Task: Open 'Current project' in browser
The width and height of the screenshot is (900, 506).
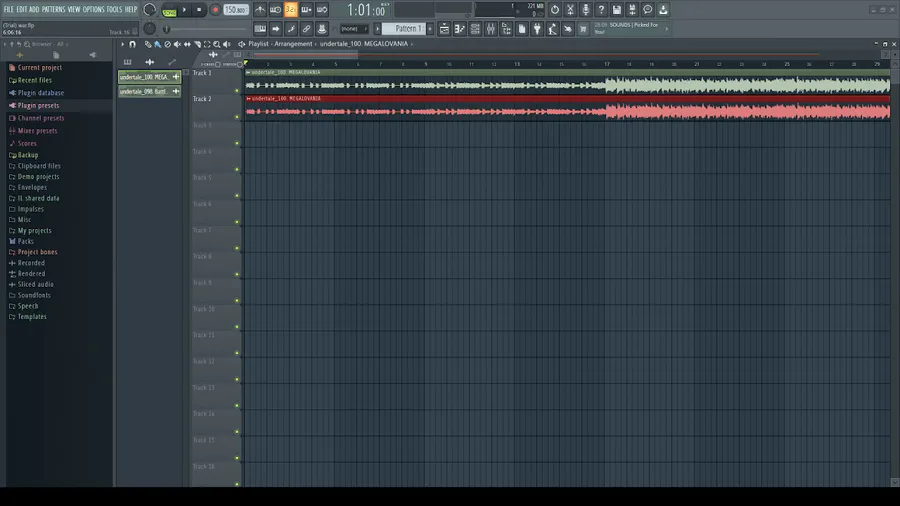Action: click(40, 68)
